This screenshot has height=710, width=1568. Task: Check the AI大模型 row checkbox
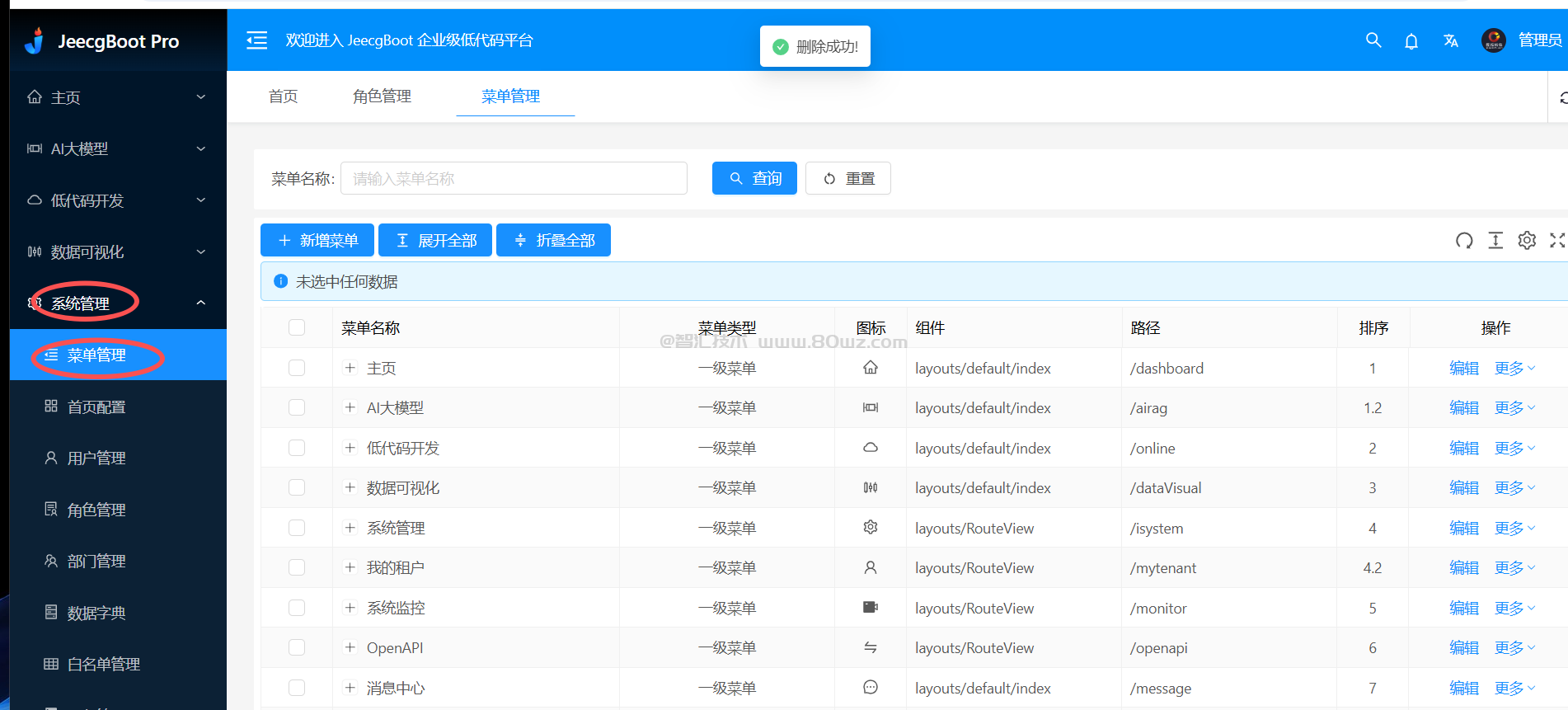tap(297, 407)
